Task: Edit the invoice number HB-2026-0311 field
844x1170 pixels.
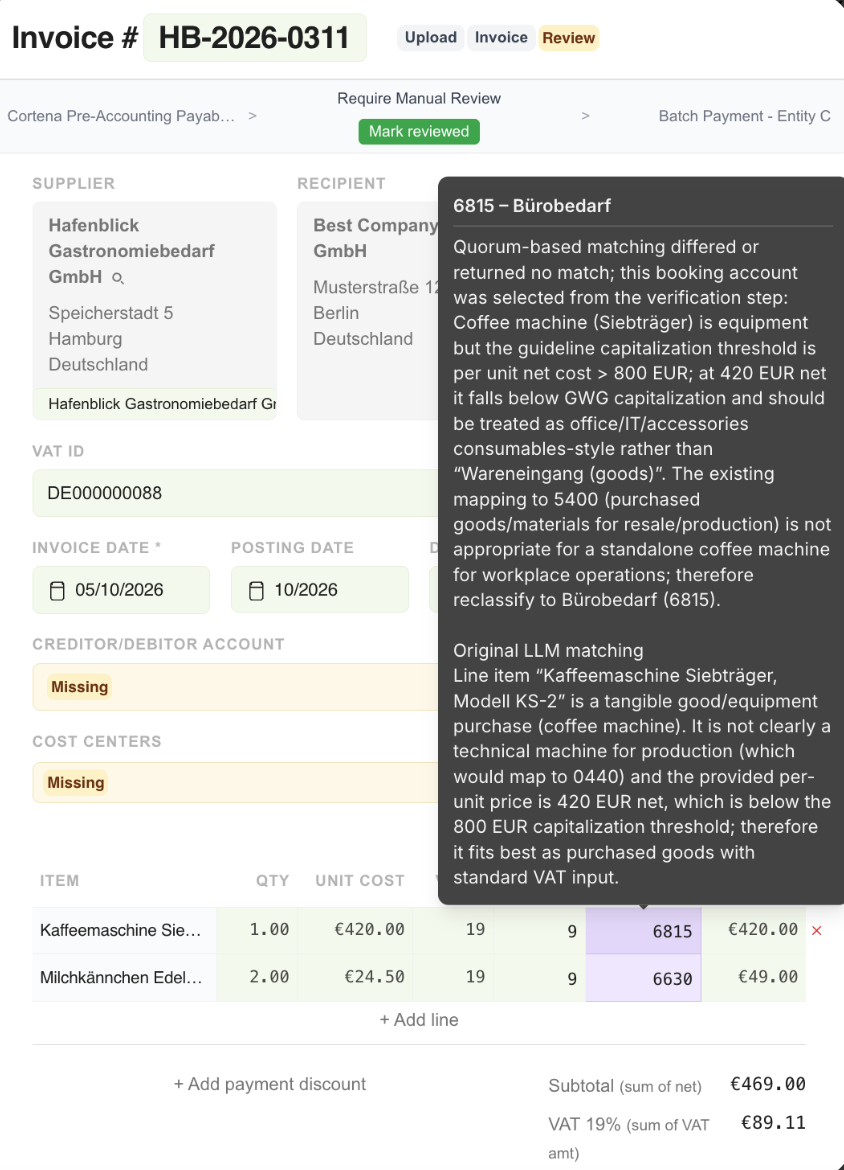Action: [254, 37]
